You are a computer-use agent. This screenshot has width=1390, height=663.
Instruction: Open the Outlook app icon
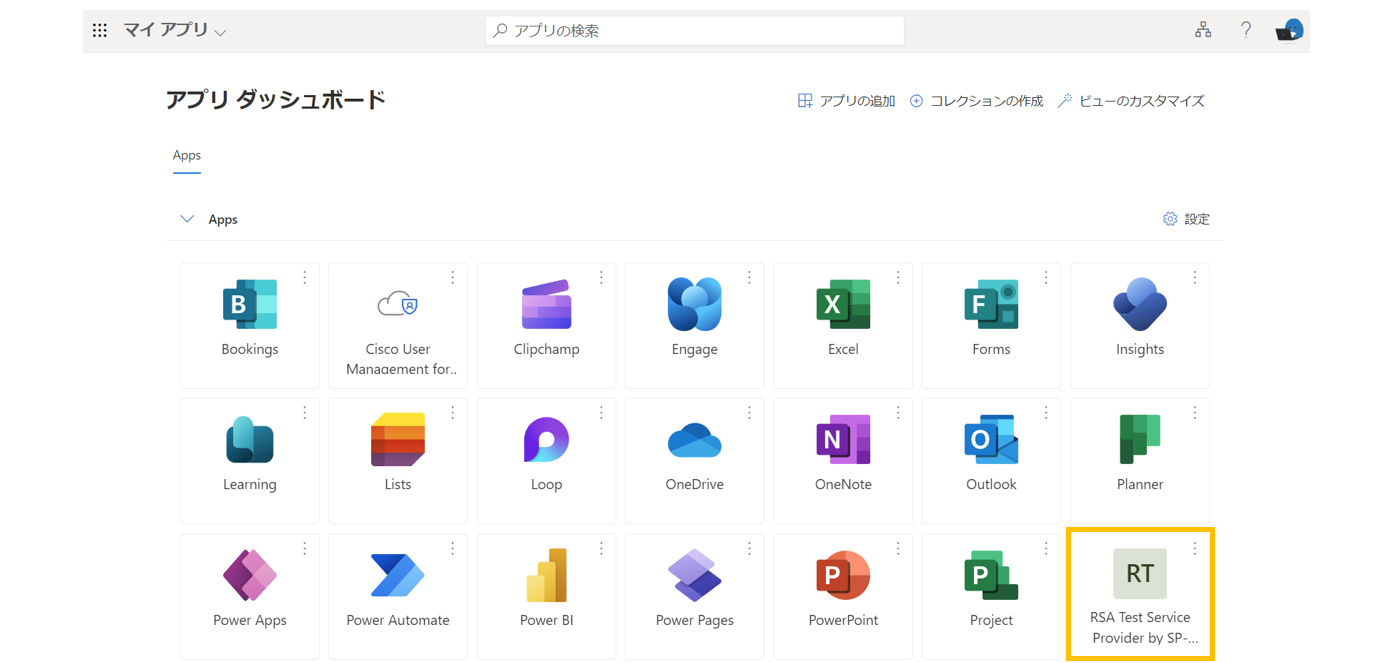tap(991, 439)
